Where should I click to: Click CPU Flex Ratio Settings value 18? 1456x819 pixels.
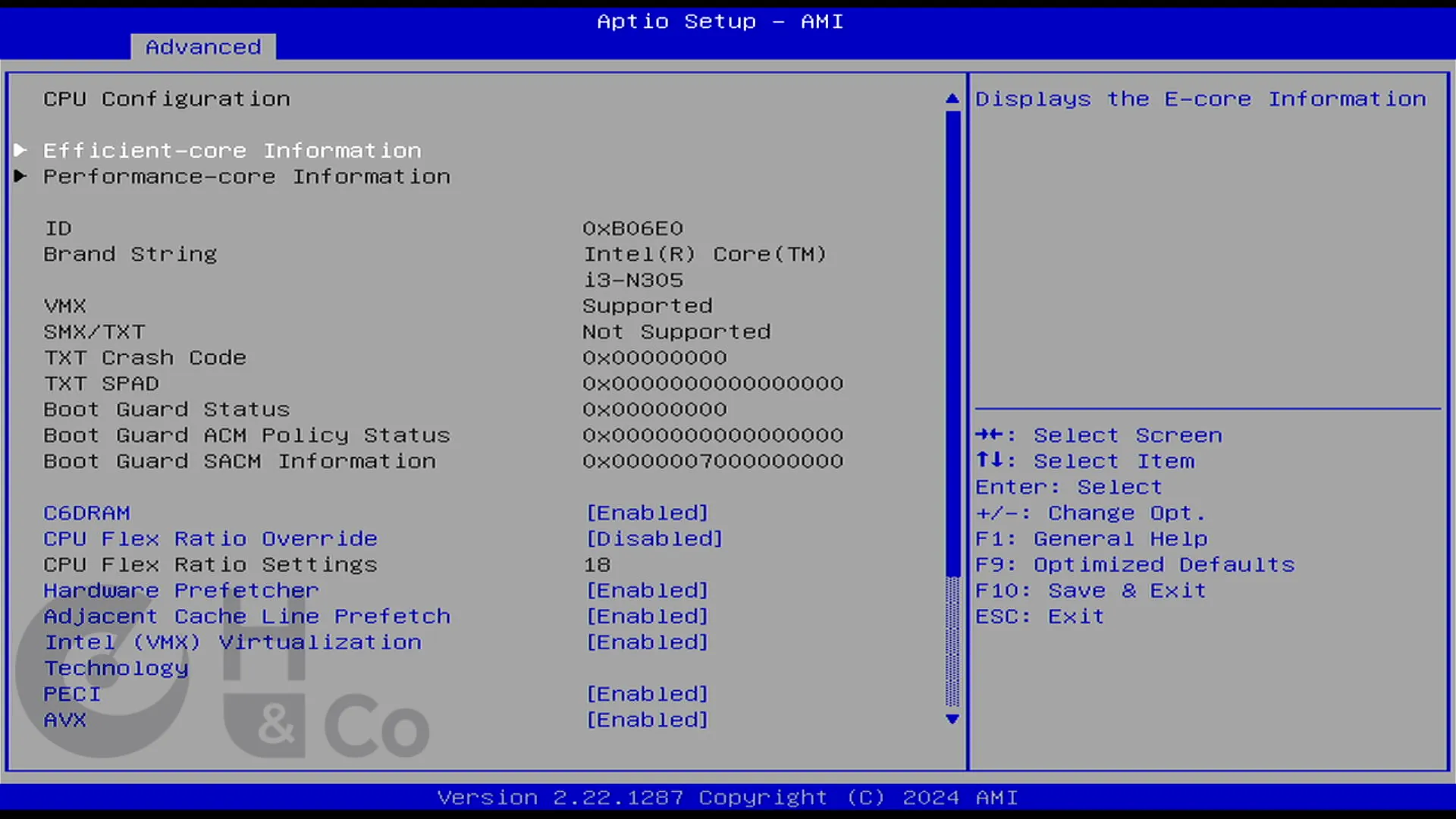(597, 564)
